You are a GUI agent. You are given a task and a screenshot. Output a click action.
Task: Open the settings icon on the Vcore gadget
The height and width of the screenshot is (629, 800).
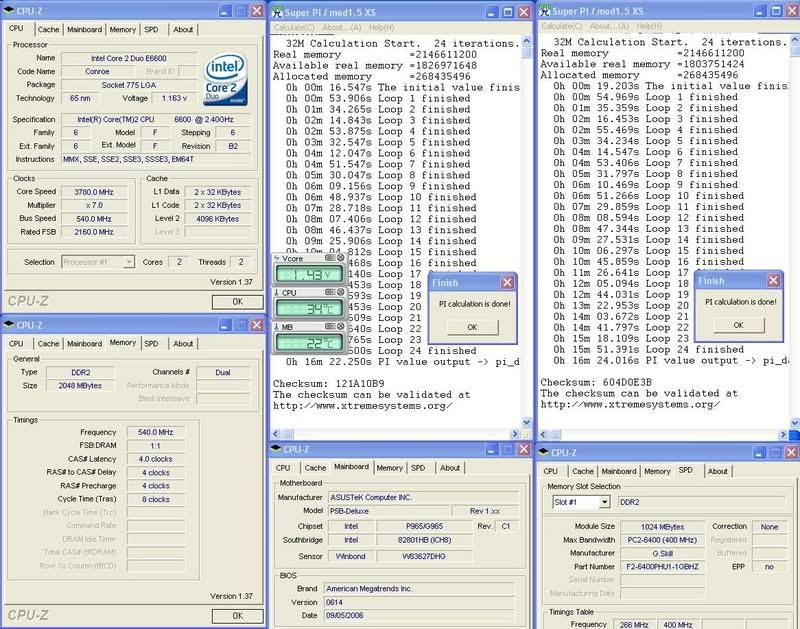point(330,258)
